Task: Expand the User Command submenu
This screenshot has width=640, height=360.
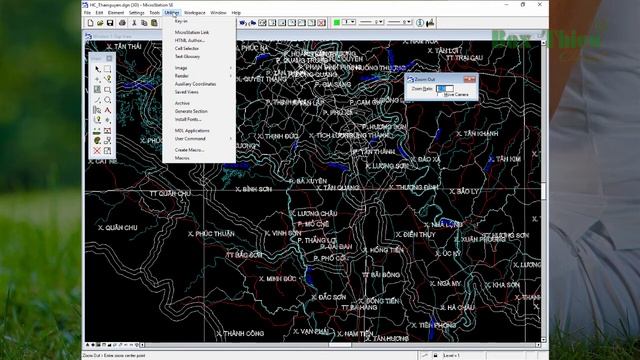Action: (199, 139)
